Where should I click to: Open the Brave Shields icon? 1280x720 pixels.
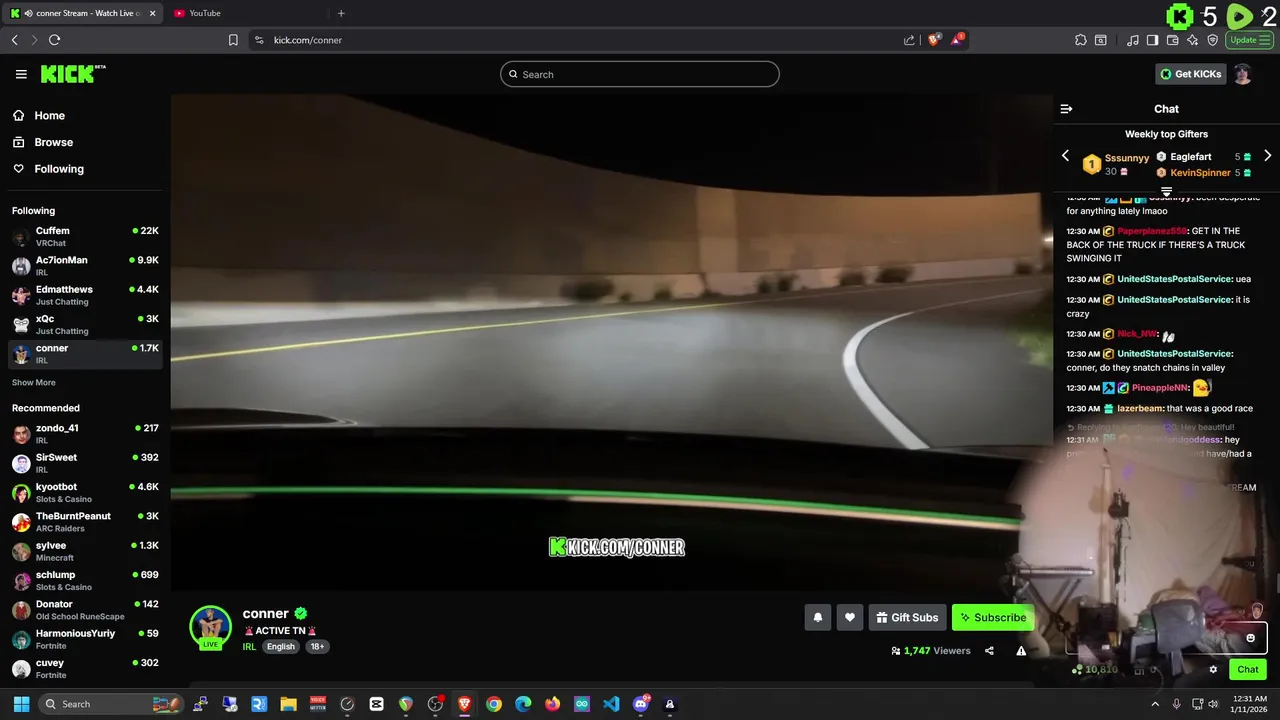tap(934, 40)
